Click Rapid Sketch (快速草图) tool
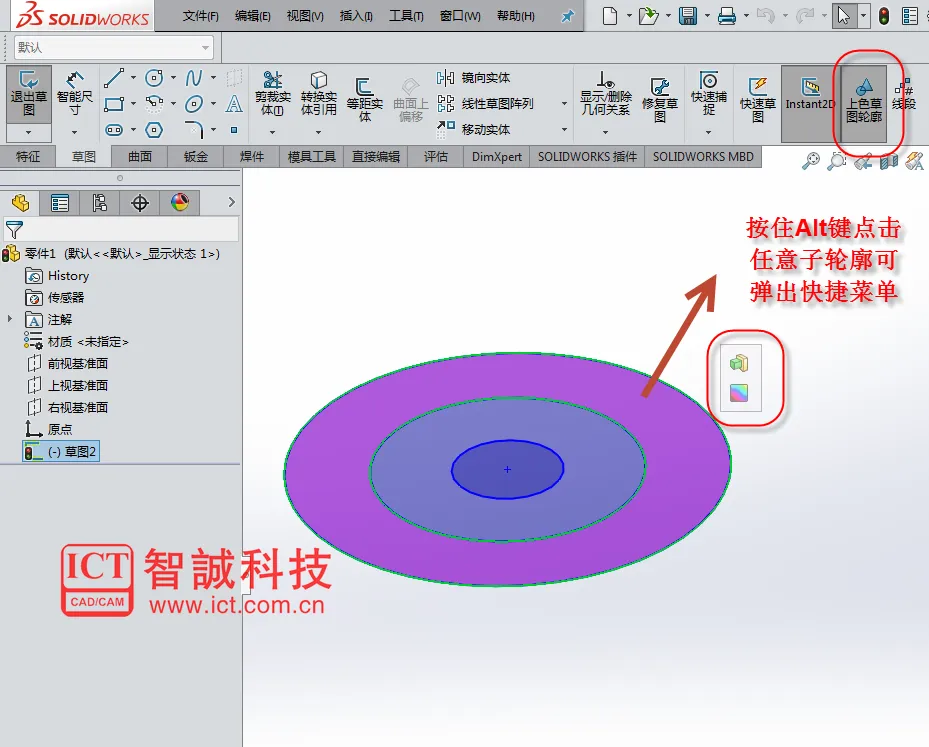 [x=758, y=101]
